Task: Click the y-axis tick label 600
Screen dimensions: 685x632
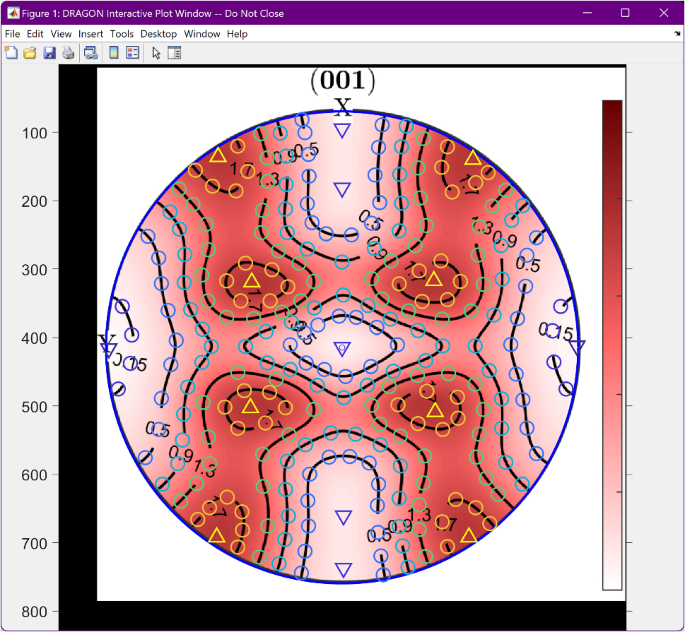Action: coord(35,475)
